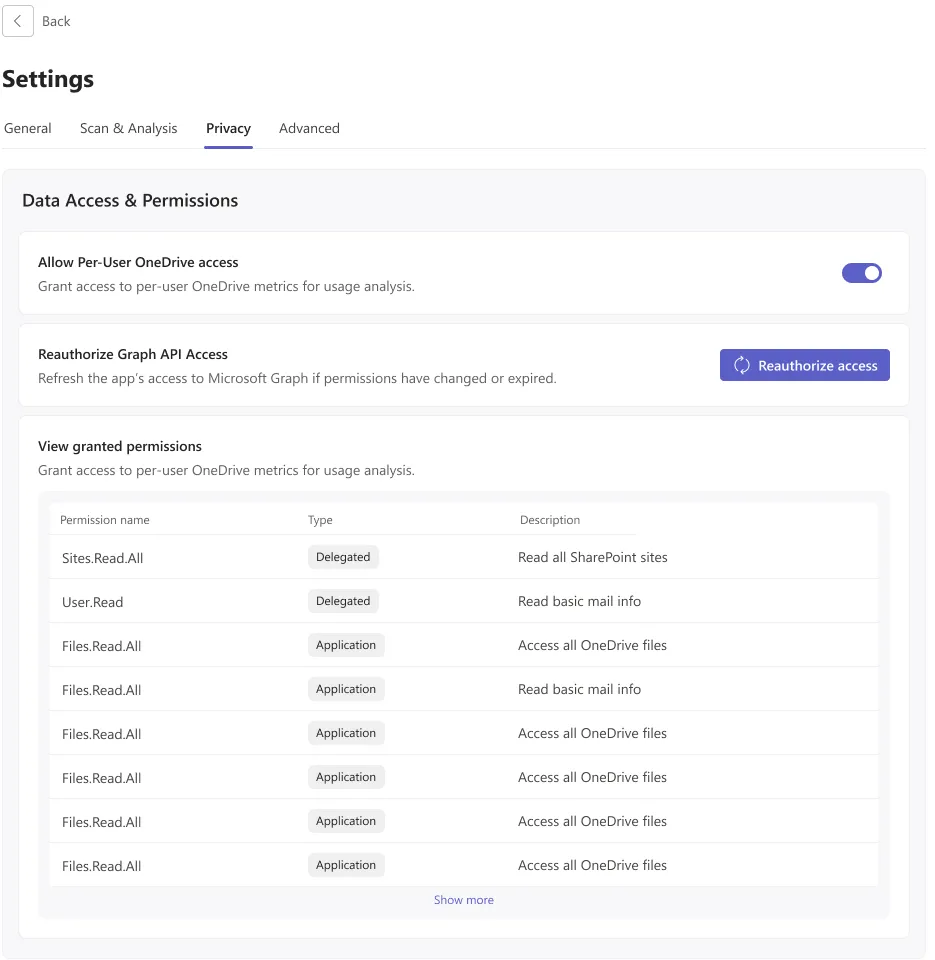Toggle Allow Per-User OneDrive access switch
Image resolution: width=935 pixels, height=960 pixels.
coord(861,273)
